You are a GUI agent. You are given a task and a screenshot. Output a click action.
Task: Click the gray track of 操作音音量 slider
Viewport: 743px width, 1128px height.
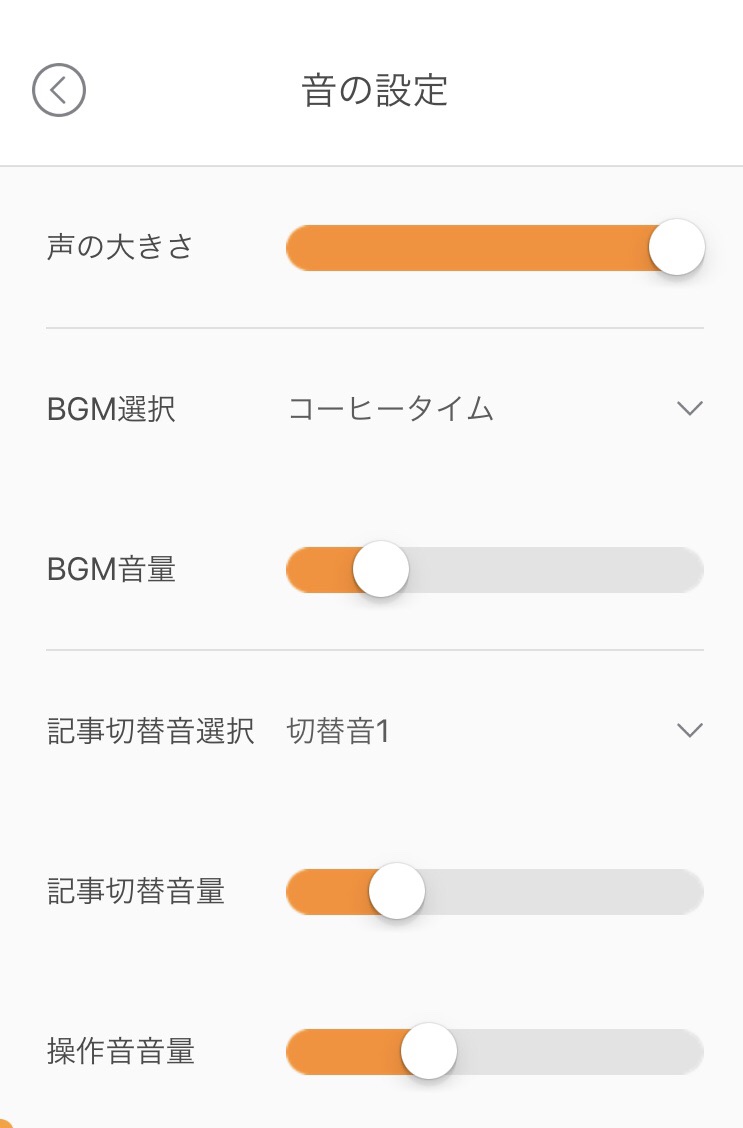(x=580, y=1052)
